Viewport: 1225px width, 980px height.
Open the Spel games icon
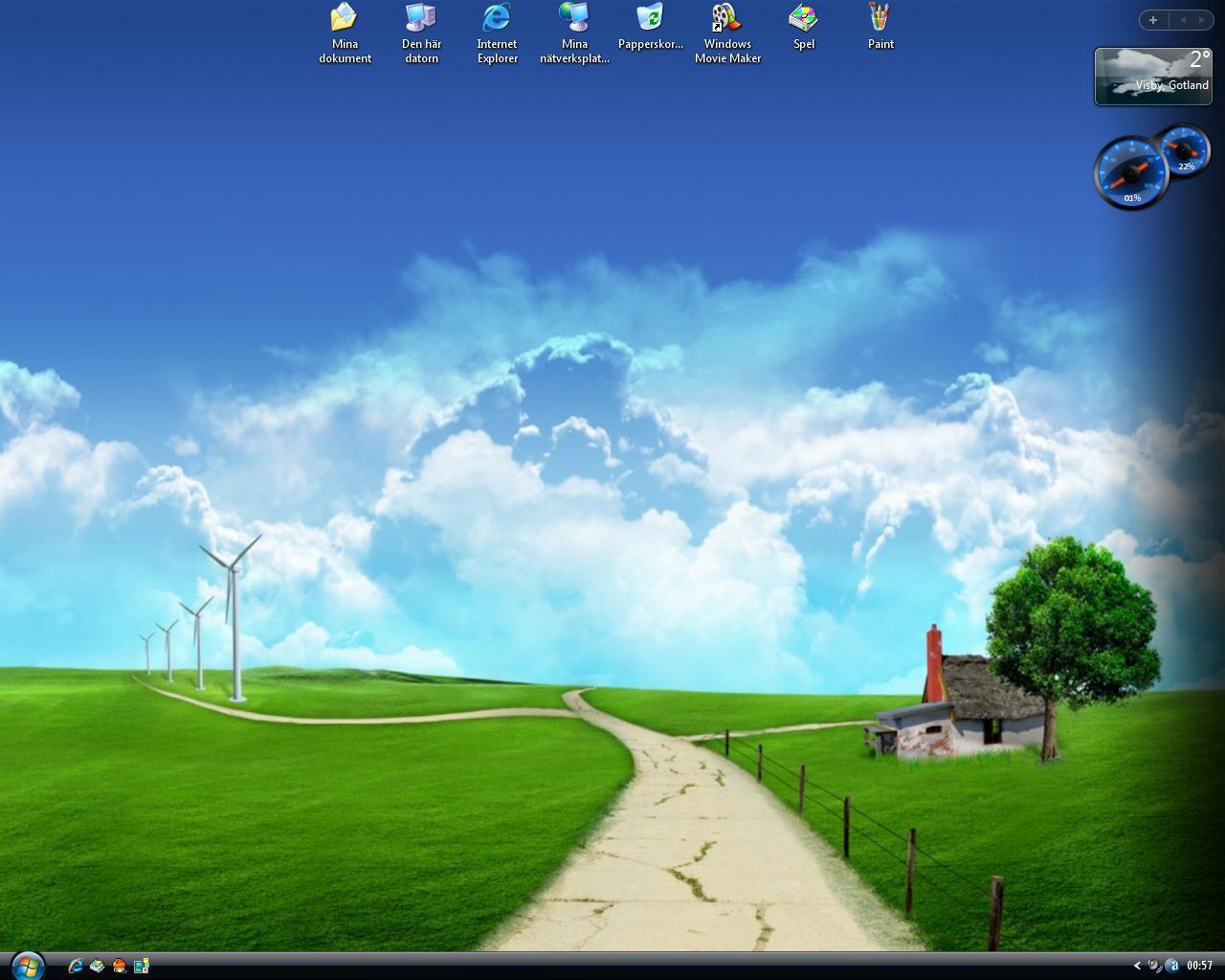point(804,18)
